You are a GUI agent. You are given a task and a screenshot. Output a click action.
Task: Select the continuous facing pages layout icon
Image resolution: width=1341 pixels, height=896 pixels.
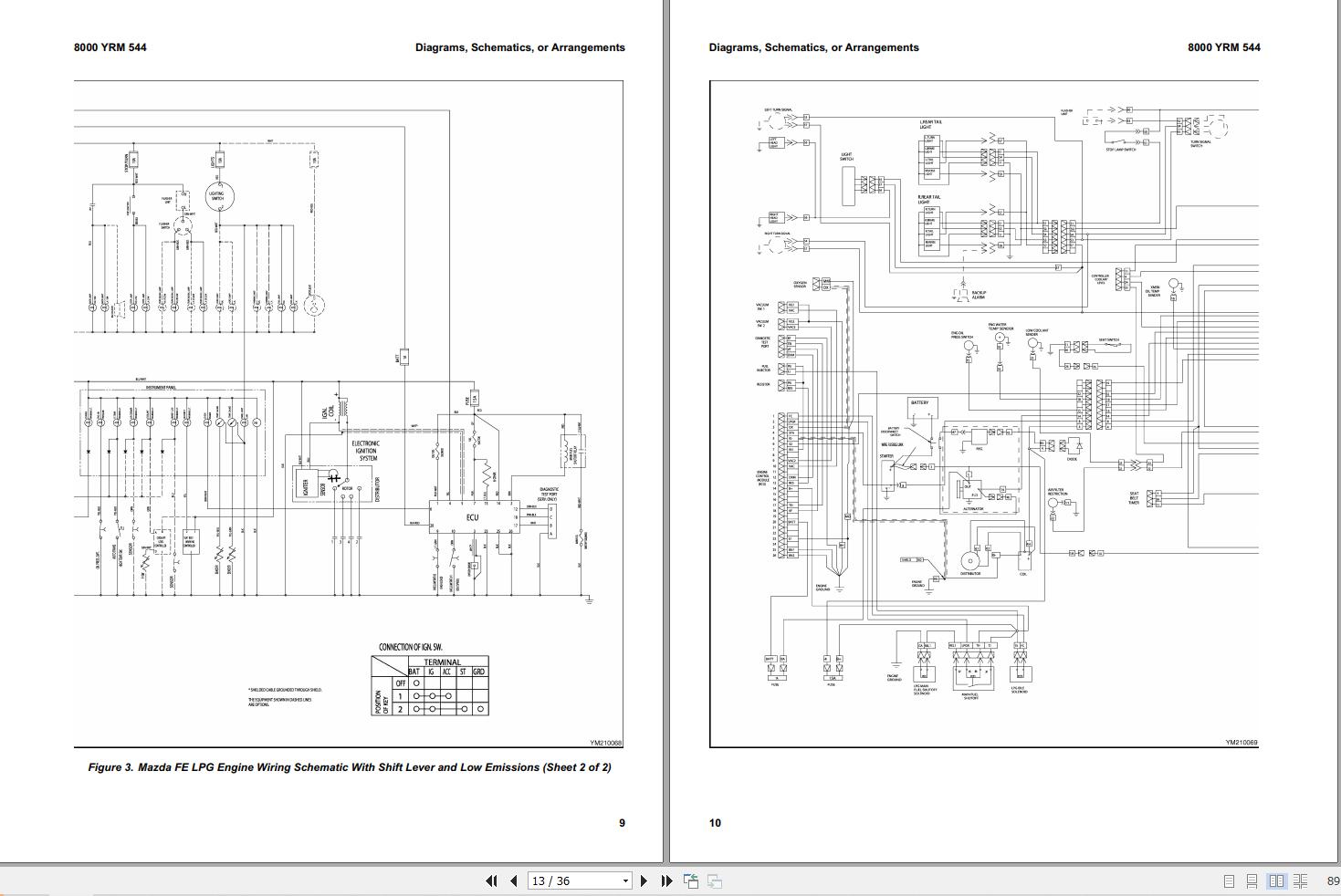(x=1301, y=881)
